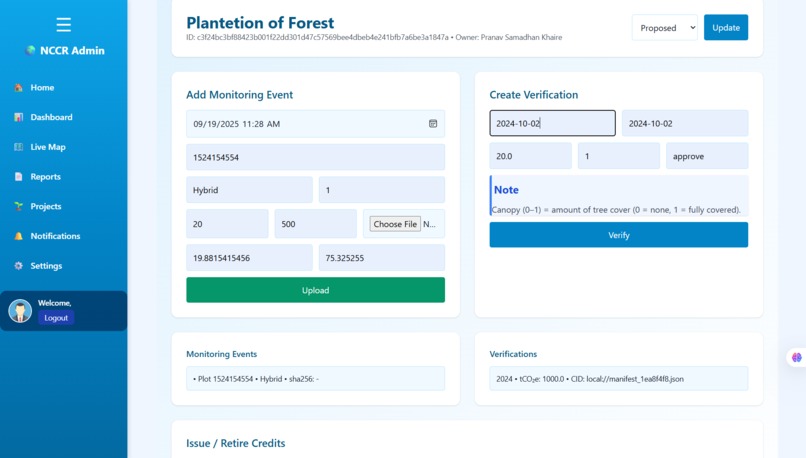Open the hamburger menu icon
The image size is (806, 458).
[x=64, y=24]
